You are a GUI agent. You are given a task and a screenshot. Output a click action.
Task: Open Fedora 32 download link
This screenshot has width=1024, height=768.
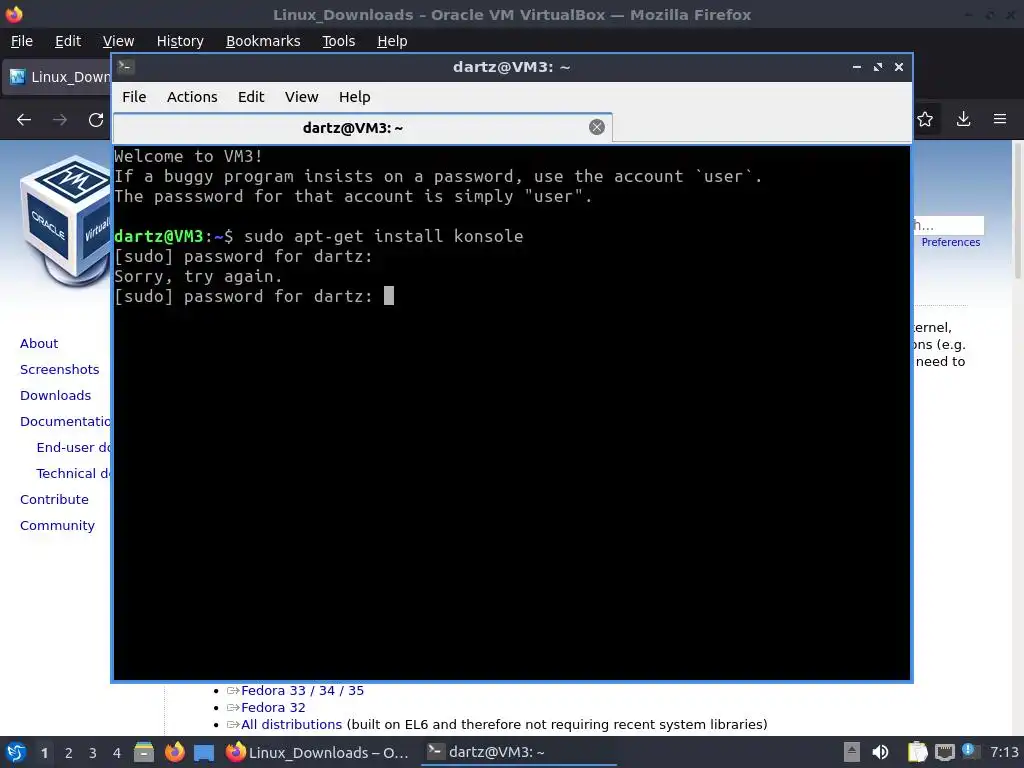[x=273, y=707]
